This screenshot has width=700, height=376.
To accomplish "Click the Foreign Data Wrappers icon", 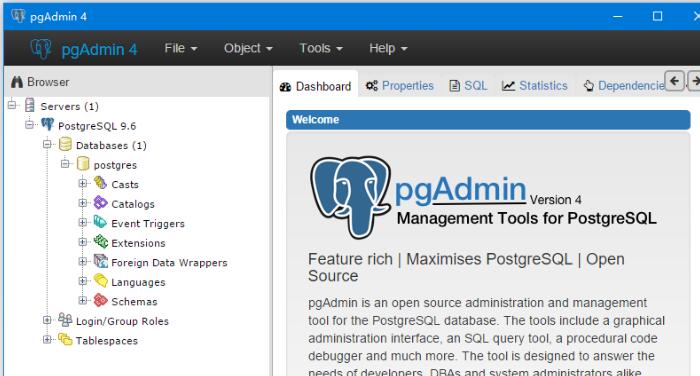I will pyautogui.click(x=101, y=261).
